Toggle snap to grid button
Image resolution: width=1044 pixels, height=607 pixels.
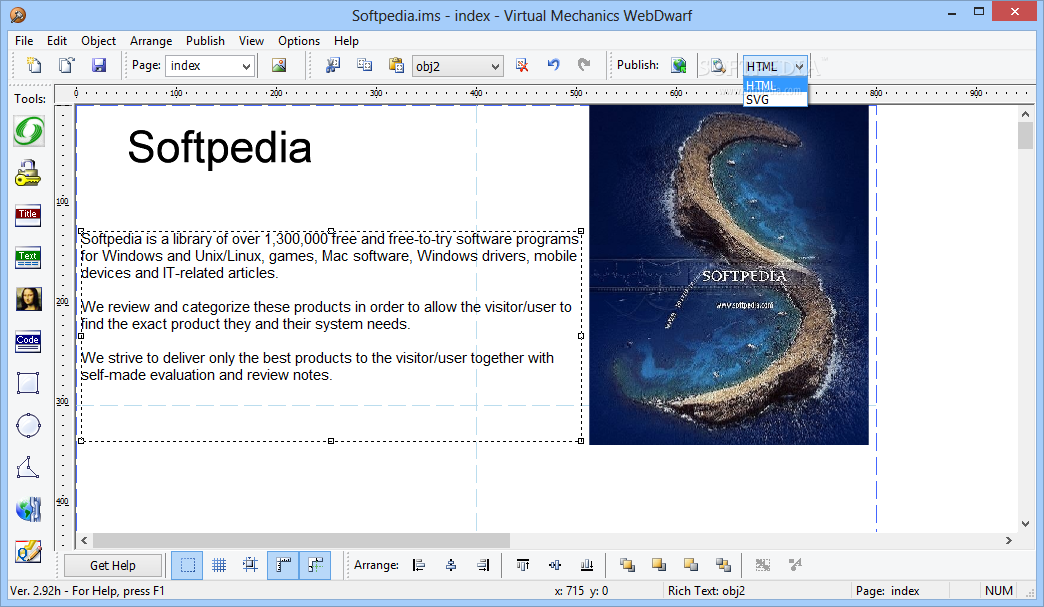click(x=250, y=566)
